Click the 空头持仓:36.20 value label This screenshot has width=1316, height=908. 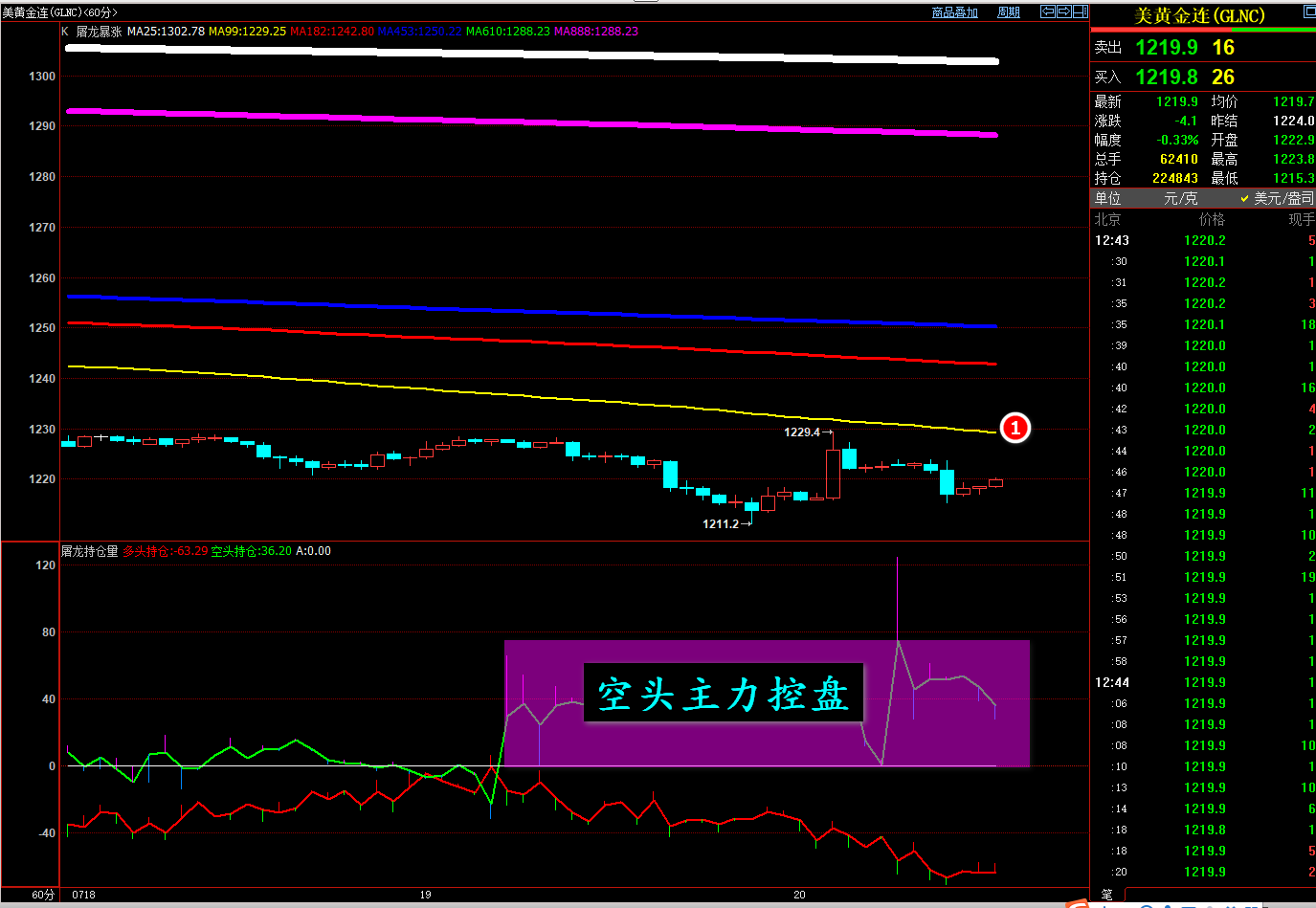[252, 551]
